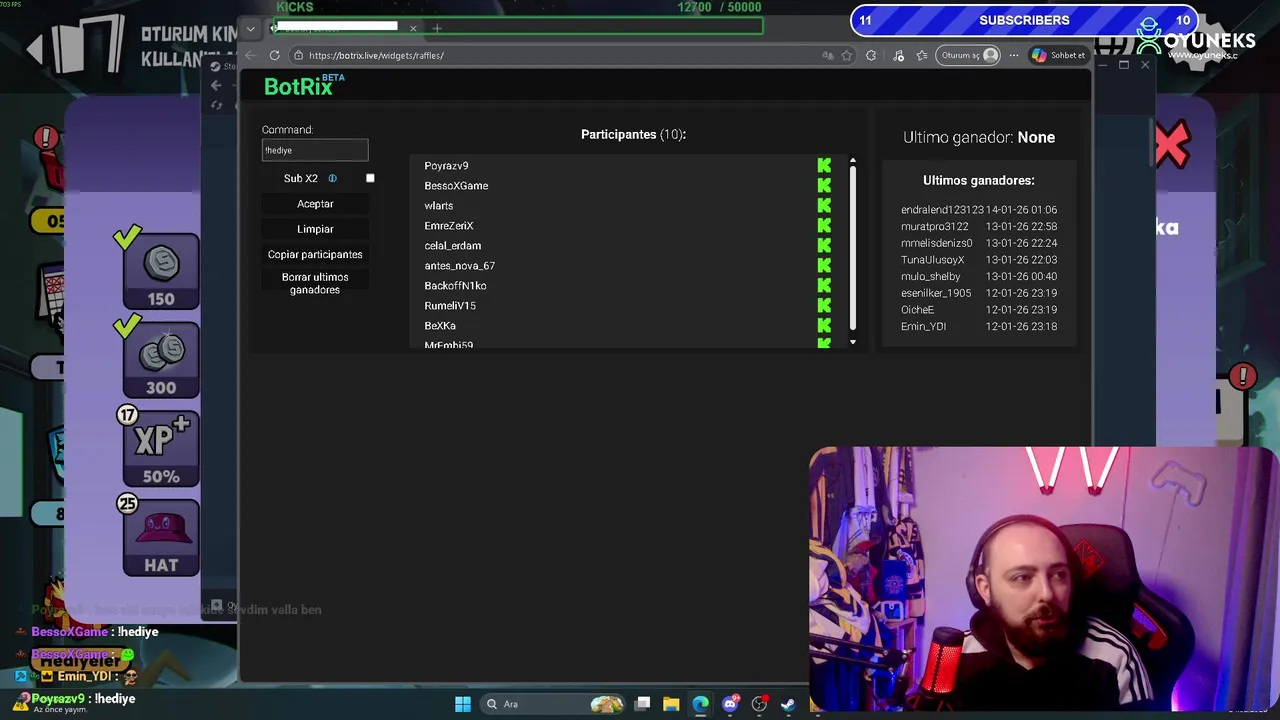Click the Kick icon beside BessoXGame

point(824,186)
